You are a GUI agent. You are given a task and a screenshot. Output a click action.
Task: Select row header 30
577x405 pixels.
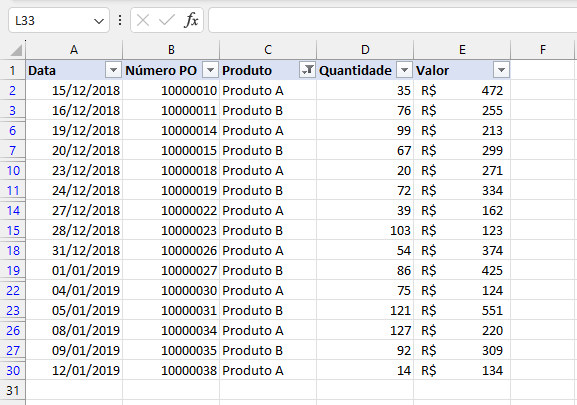tap(13, 370)
